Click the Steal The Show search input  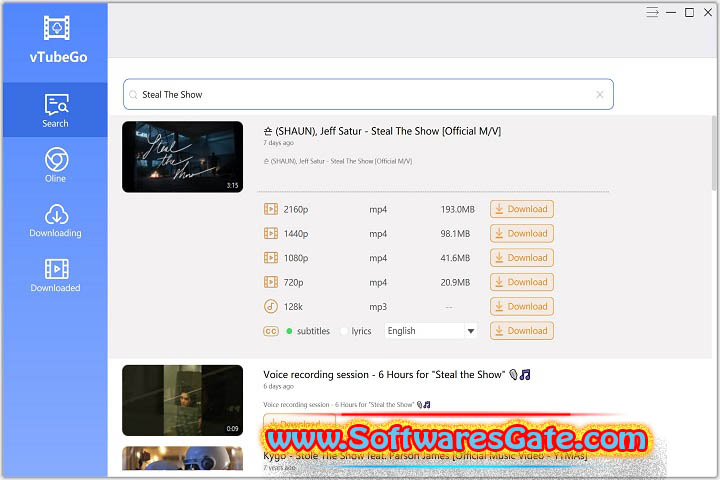click(x=367, y=94)
